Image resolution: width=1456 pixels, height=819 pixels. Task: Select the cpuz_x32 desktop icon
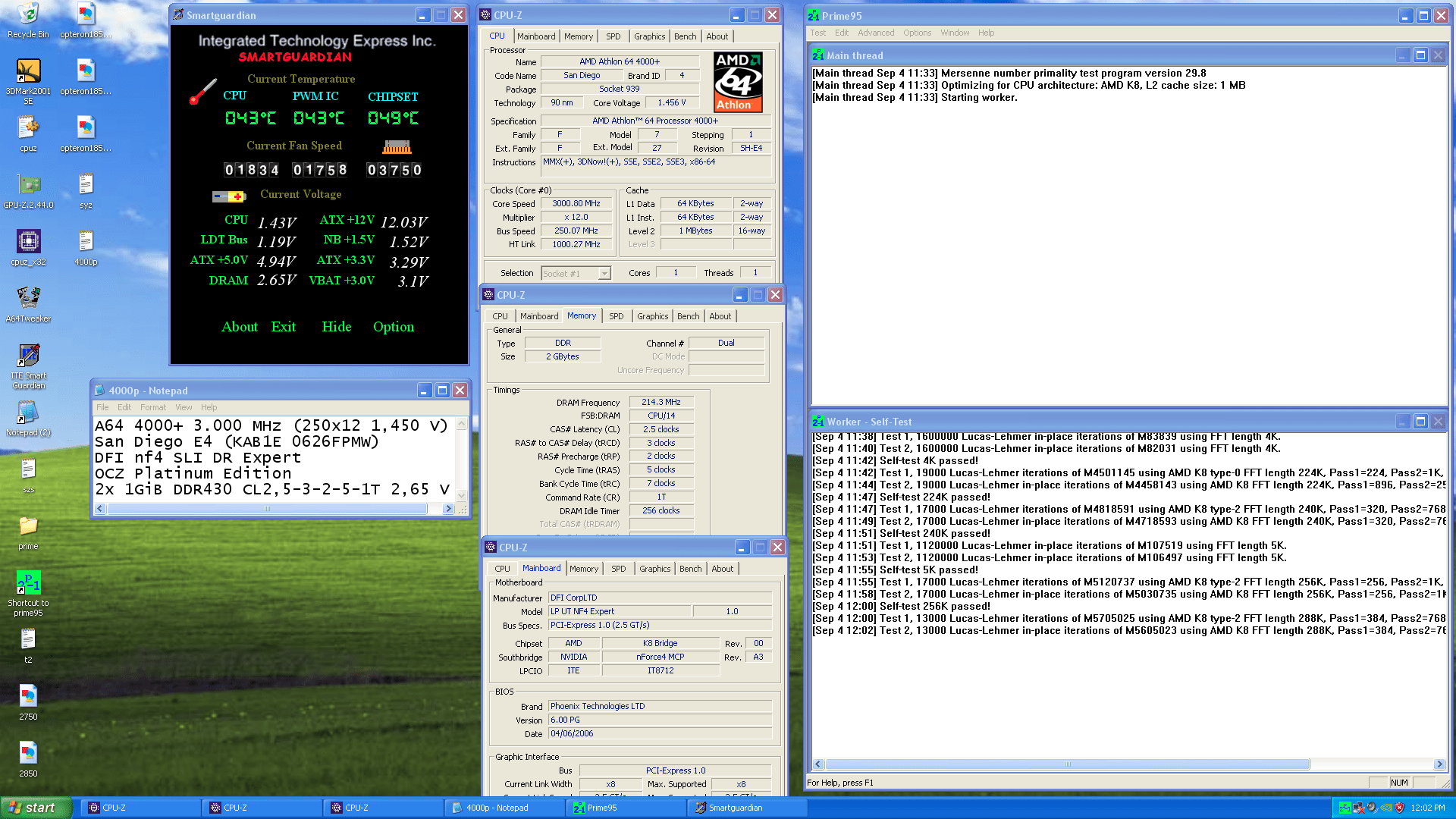point(28,247)
